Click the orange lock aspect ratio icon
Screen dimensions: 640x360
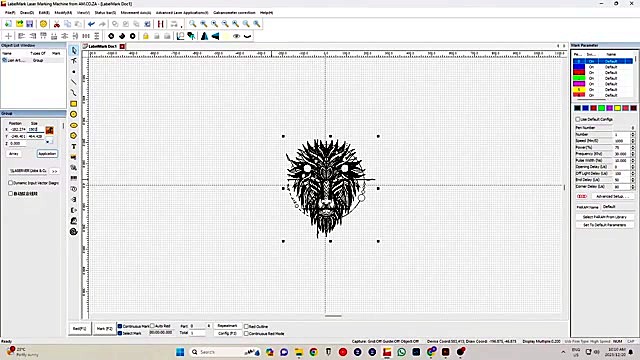pos(49,130)
